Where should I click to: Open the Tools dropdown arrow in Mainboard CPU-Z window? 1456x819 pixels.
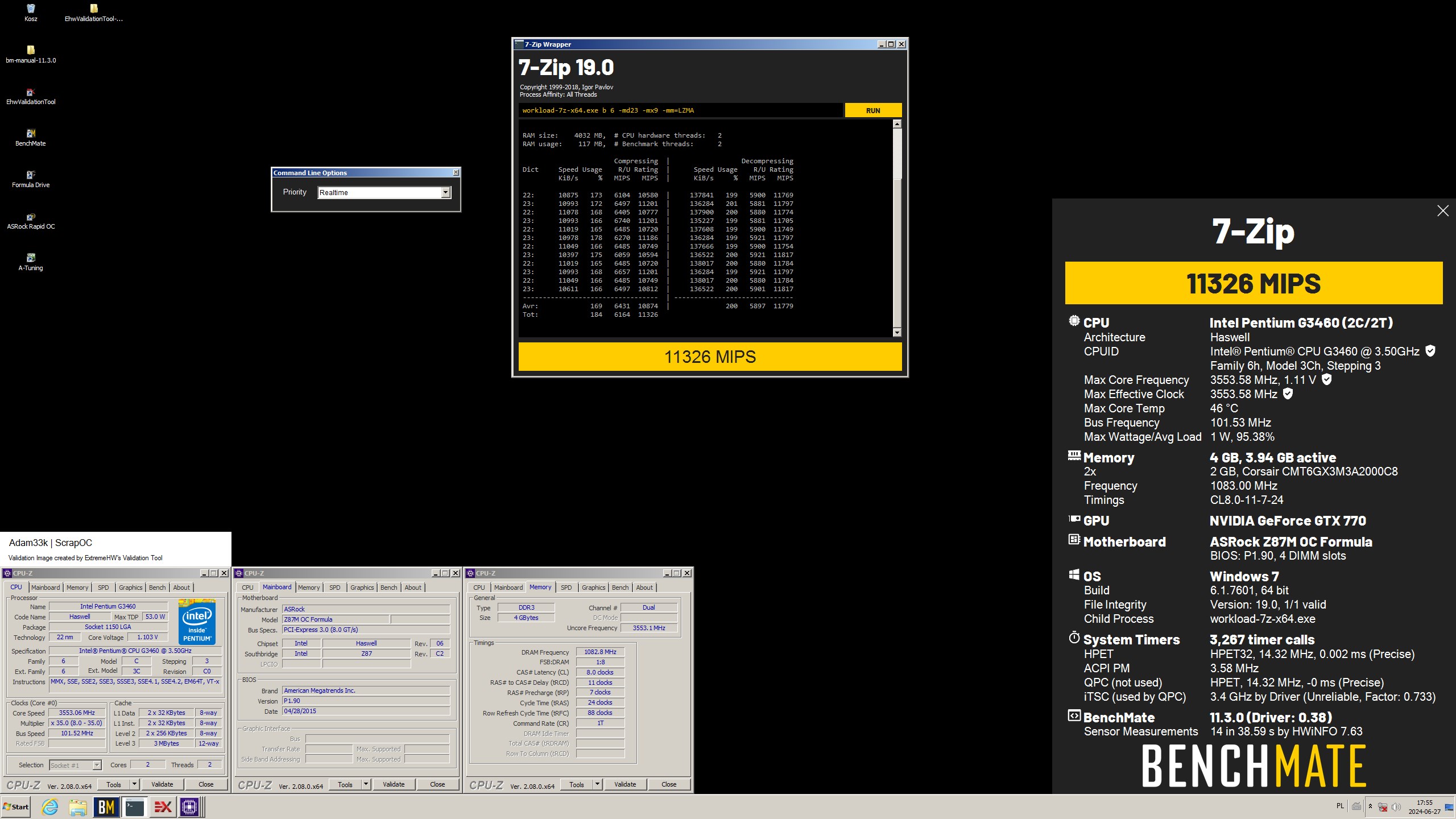click(366, 784)
